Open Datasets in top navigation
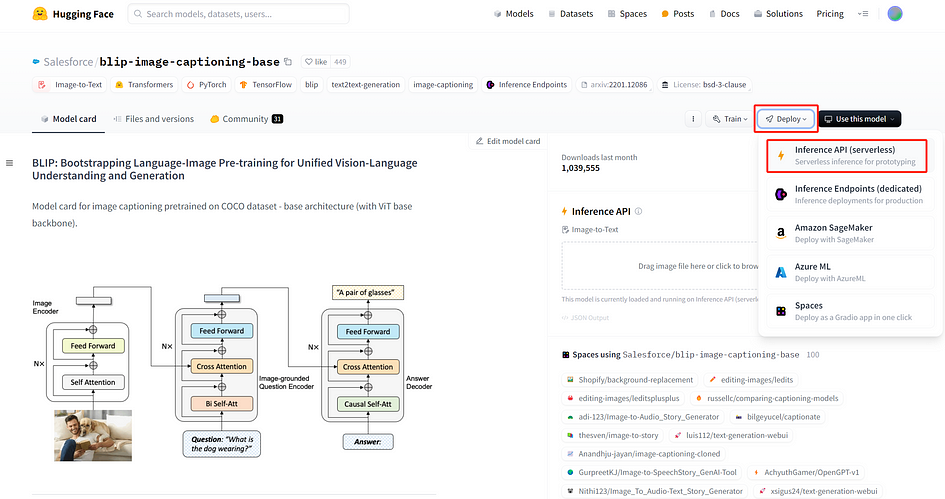 click(570, 14)
